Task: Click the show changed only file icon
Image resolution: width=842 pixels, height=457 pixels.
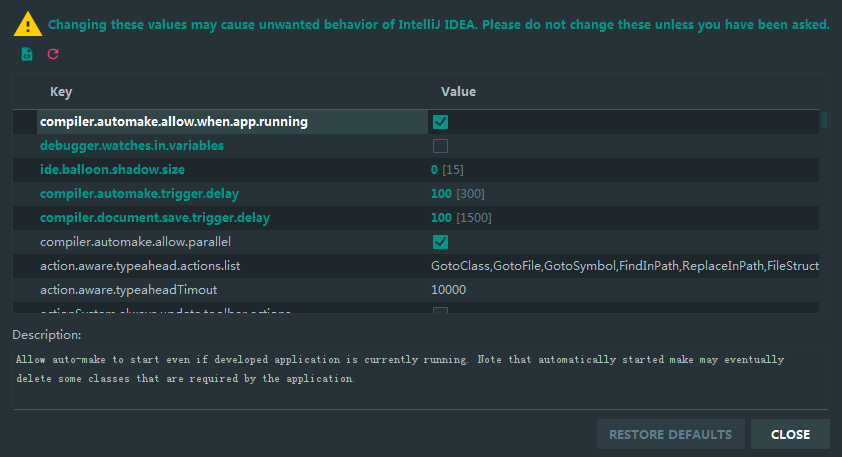Action: click(26, 54)
